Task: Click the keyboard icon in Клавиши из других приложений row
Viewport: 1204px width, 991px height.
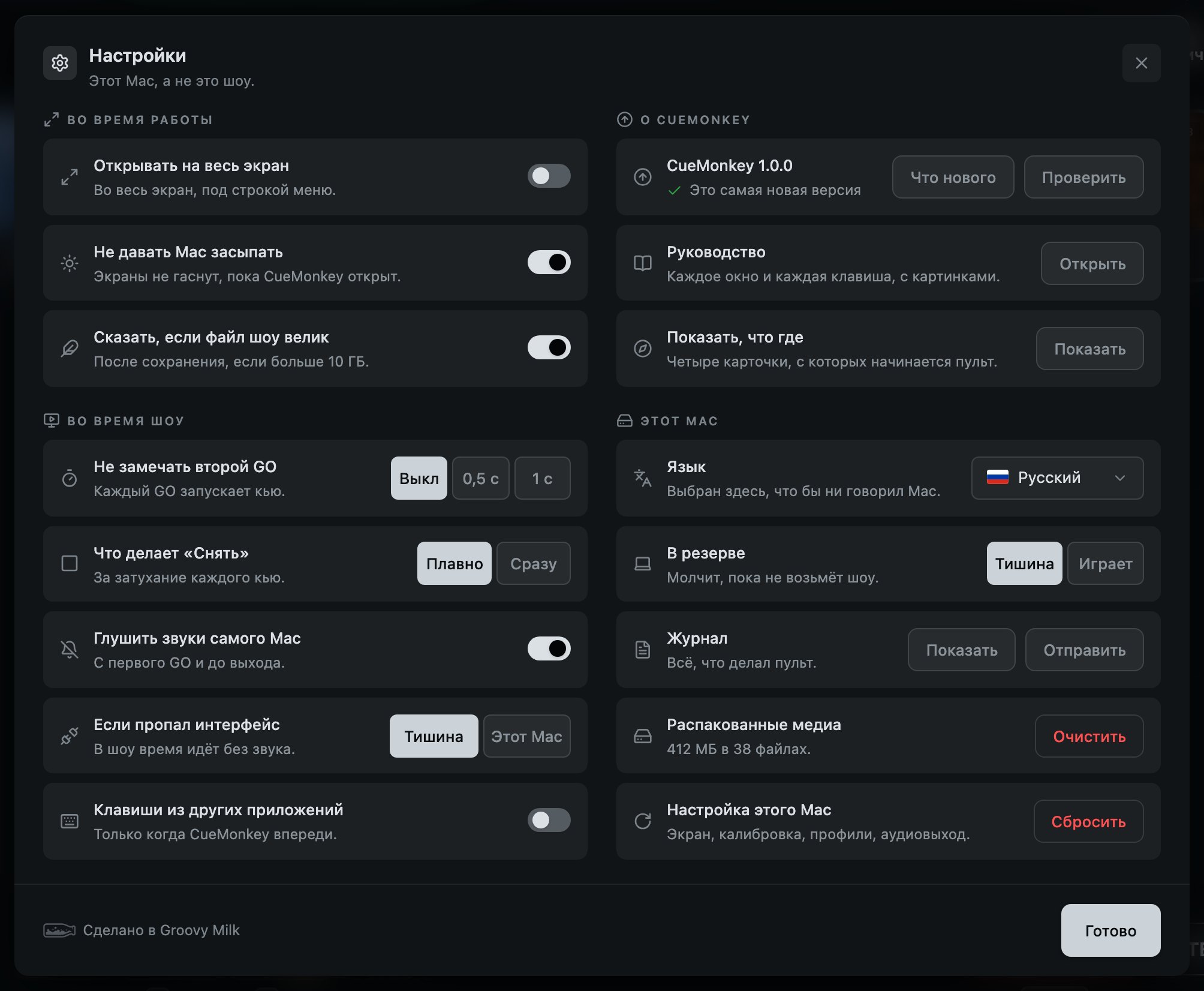Action: tap(70, 821)
